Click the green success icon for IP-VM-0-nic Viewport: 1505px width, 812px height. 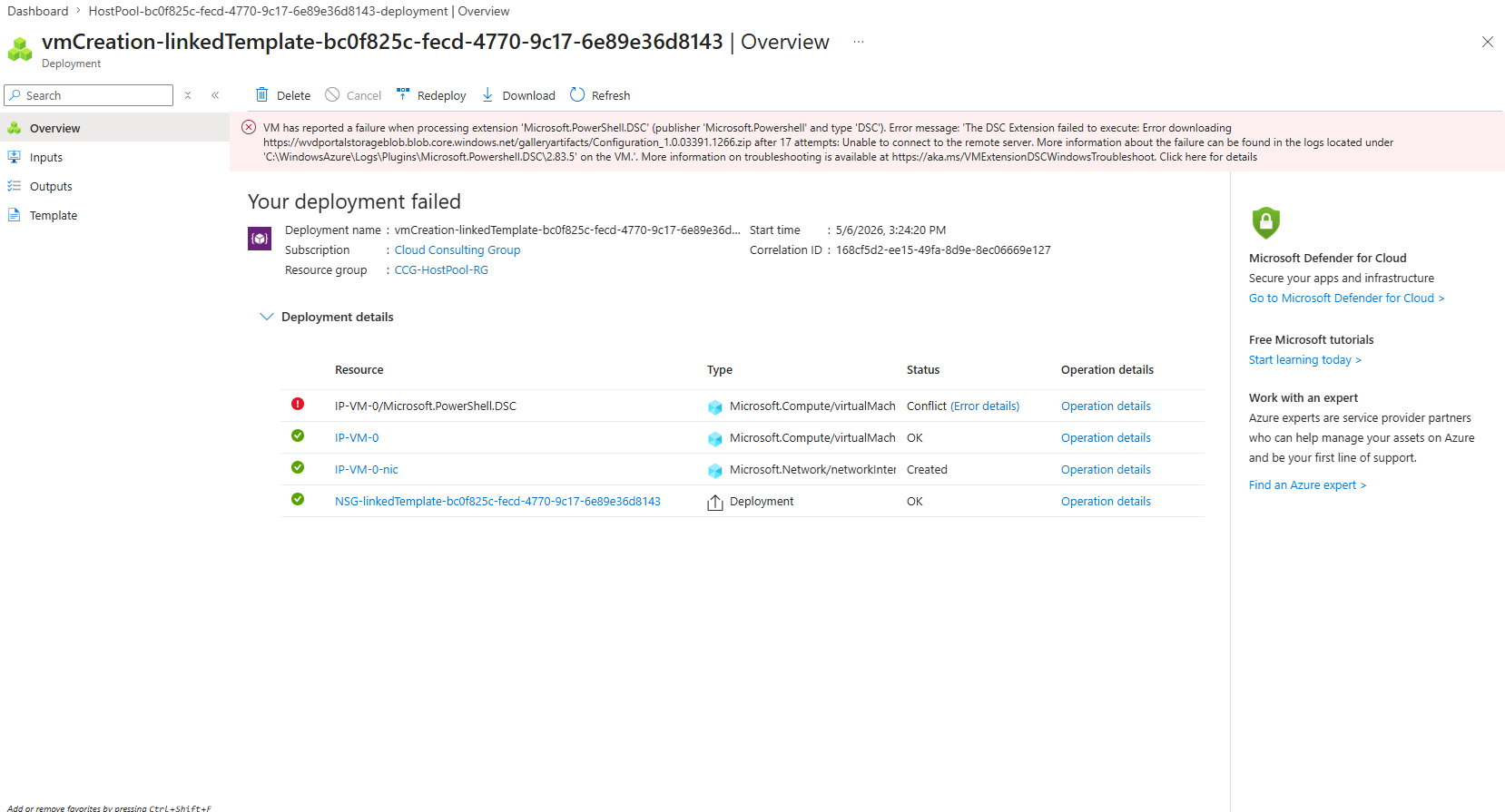coord(298,467)
